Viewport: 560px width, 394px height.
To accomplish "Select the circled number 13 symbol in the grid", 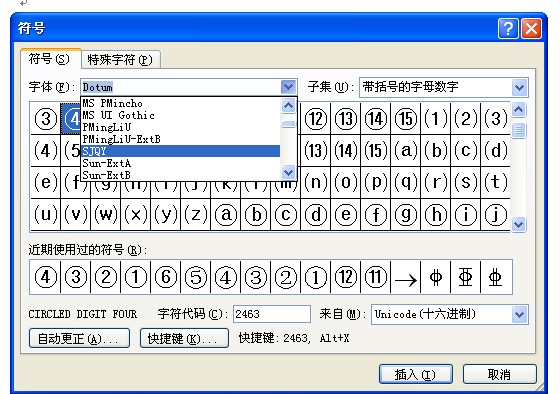I will (346, 118).
